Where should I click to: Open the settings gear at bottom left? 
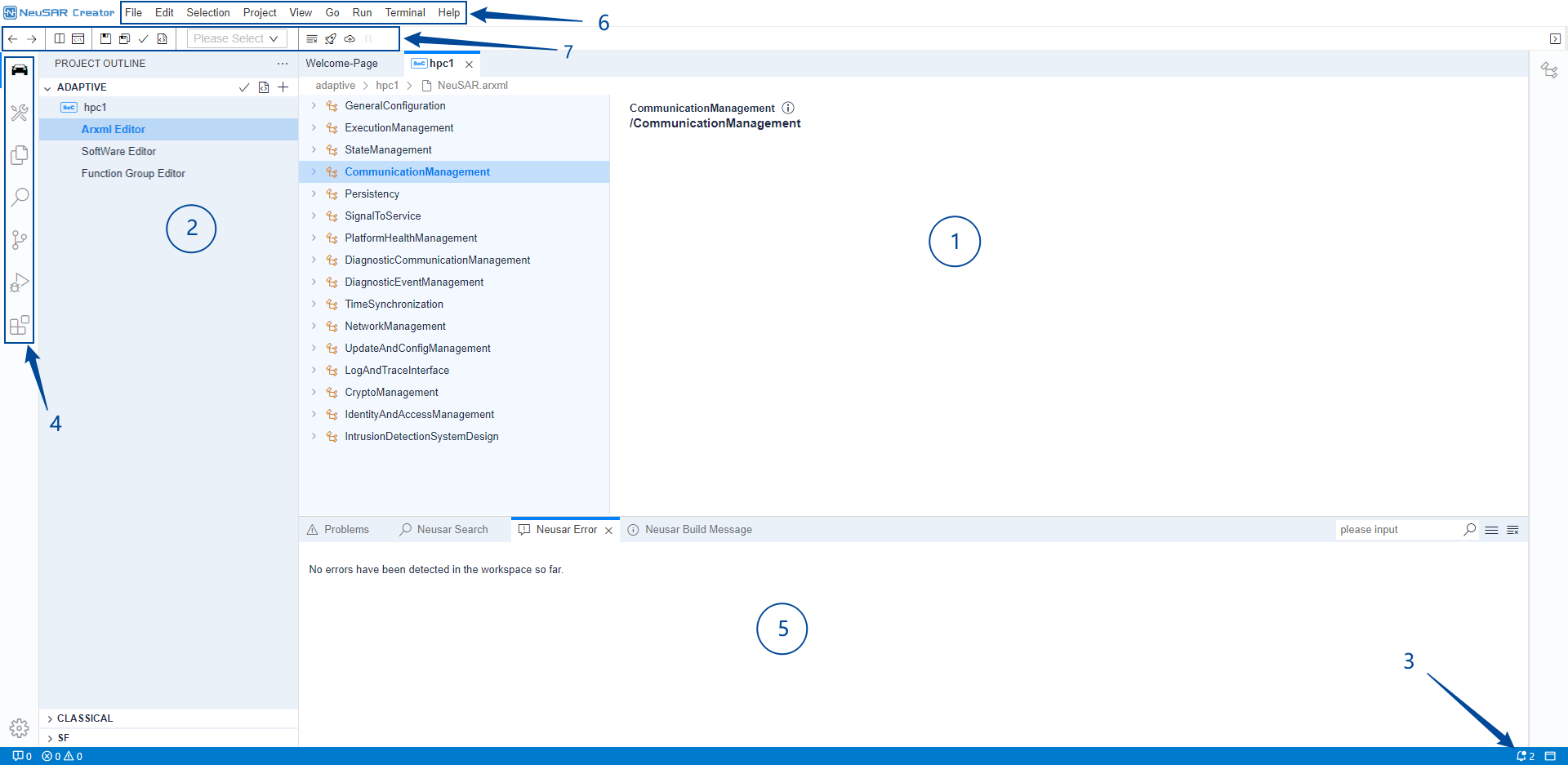tap(20, 727)
